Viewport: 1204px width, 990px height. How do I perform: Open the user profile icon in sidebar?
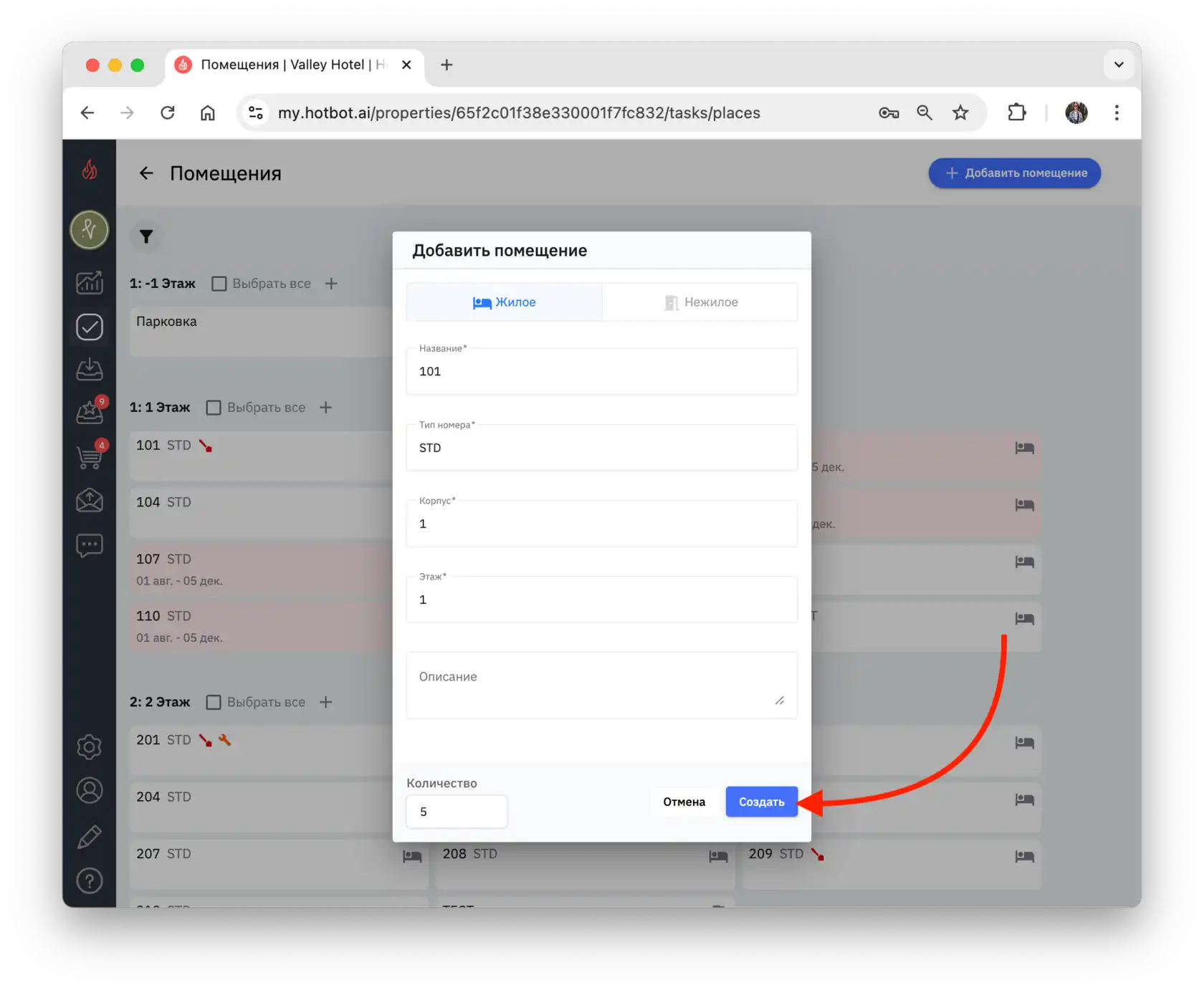point(90,791)
